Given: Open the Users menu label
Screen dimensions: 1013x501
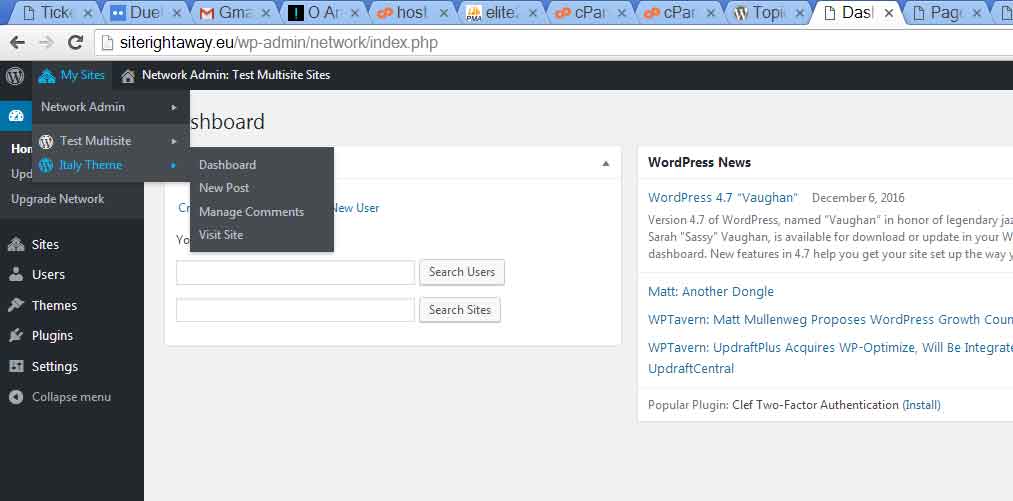Looking at the screenshot, I should tap(48, 275).
